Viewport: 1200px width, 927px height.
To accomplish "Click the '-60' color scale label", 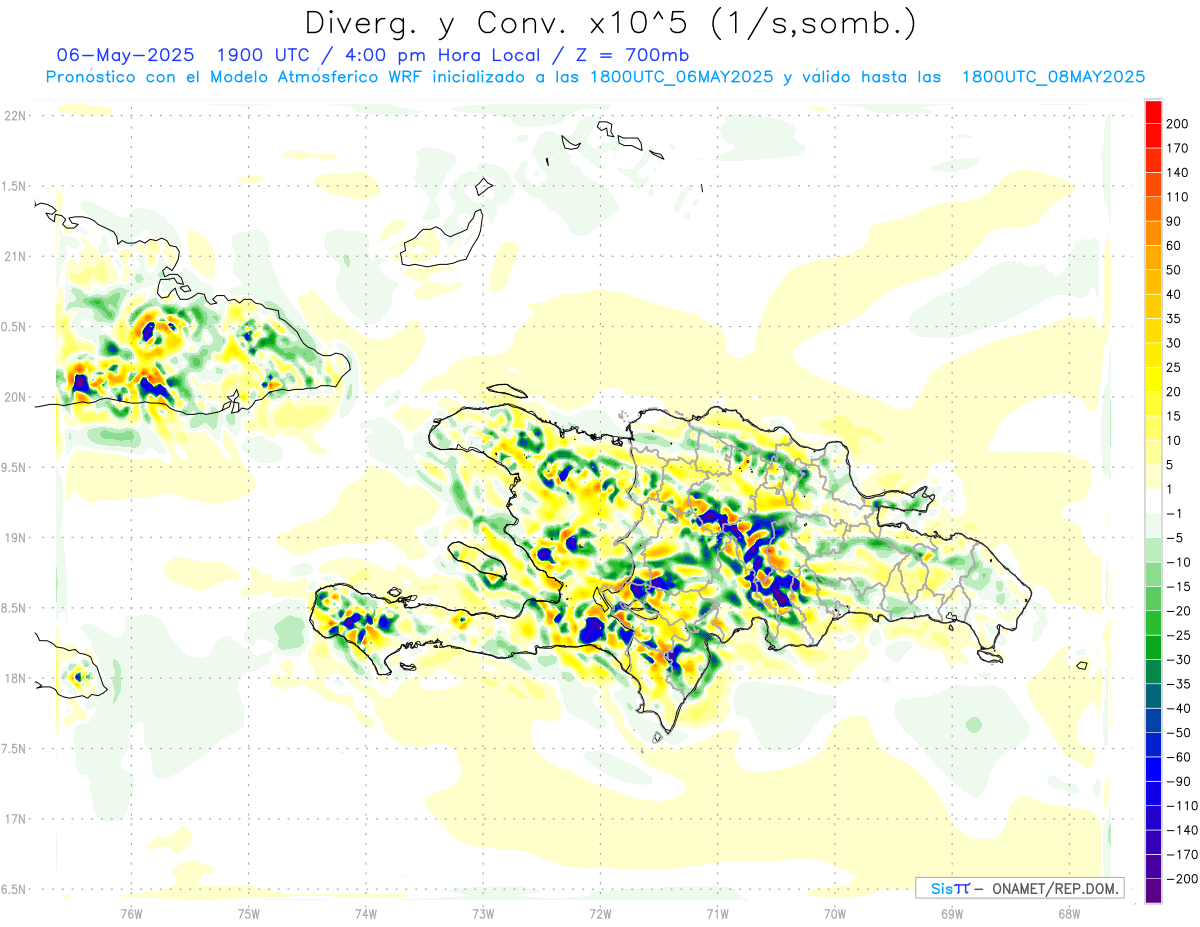I will coord(1178,757).
